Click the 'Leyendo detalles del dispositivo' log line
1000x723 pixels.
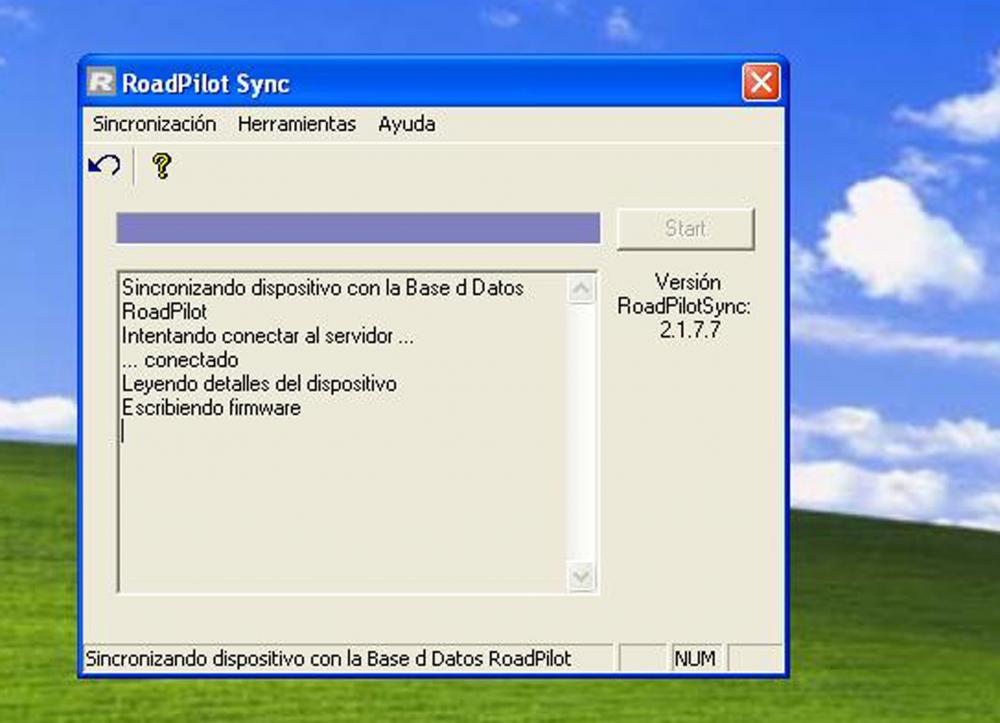[x=259, y=384]
